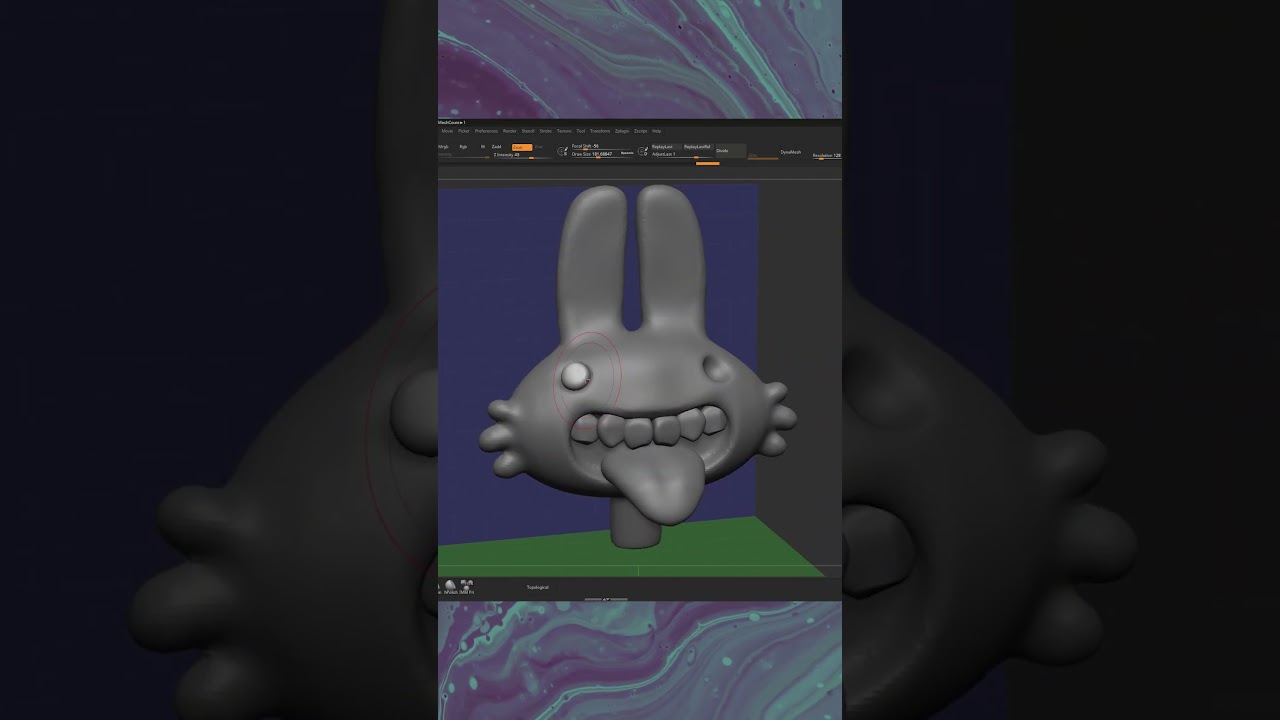
Task: Open the Help menu
Action: pos(656,131)
